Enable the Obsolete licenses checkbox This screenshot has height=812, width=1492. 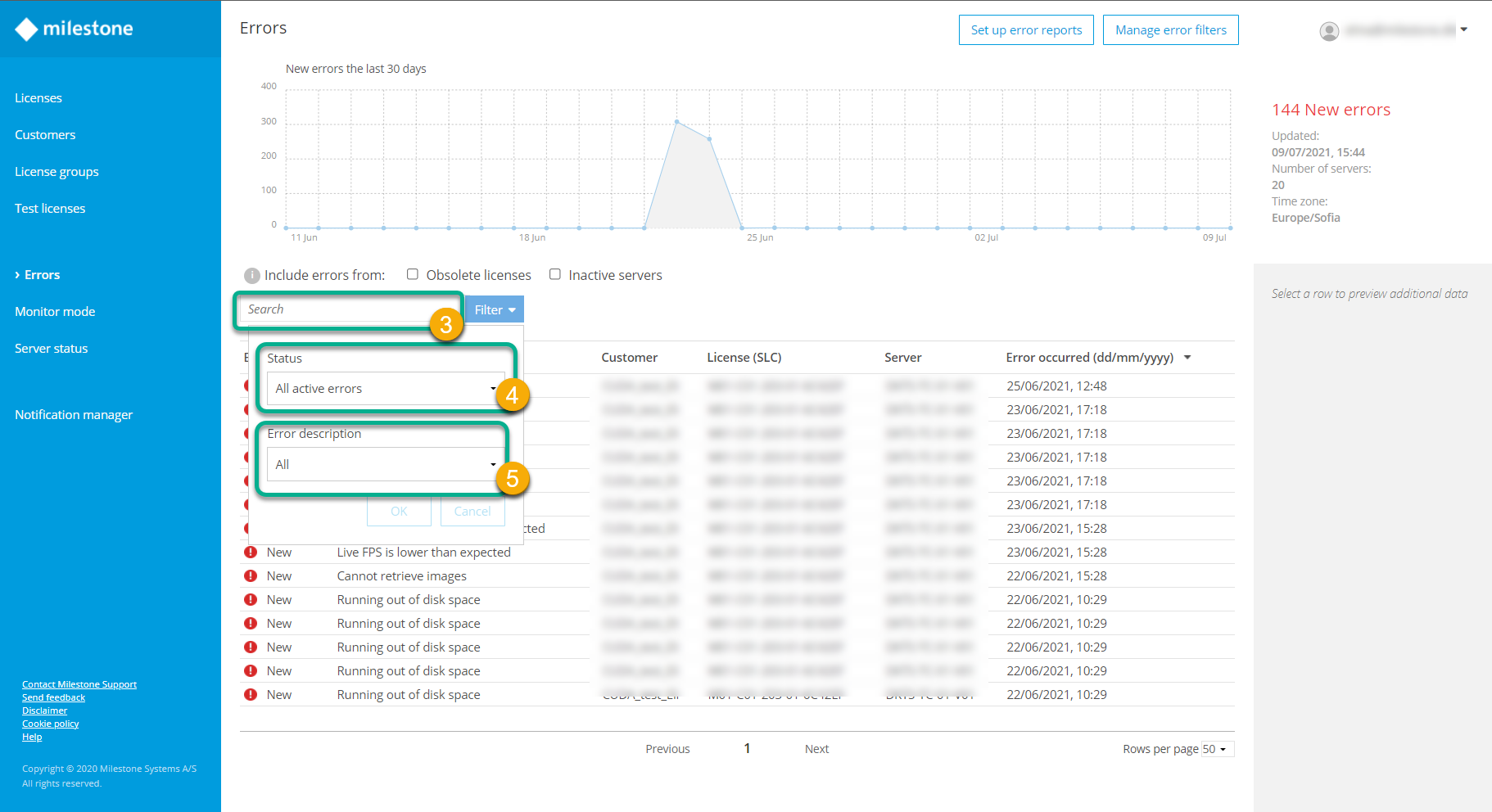click(x=413, y=275)
